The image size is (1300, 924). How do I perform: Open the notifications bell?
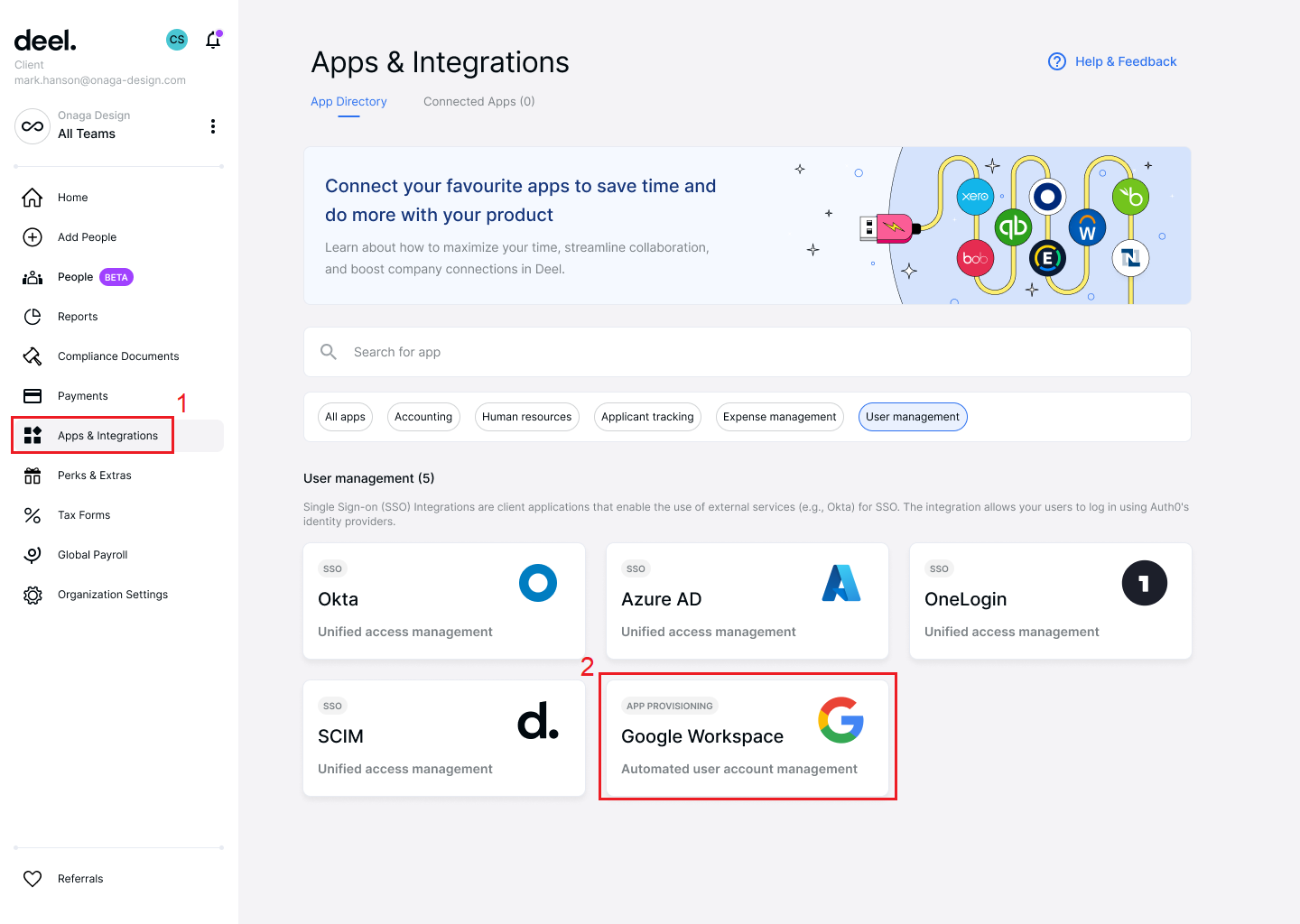214,40
